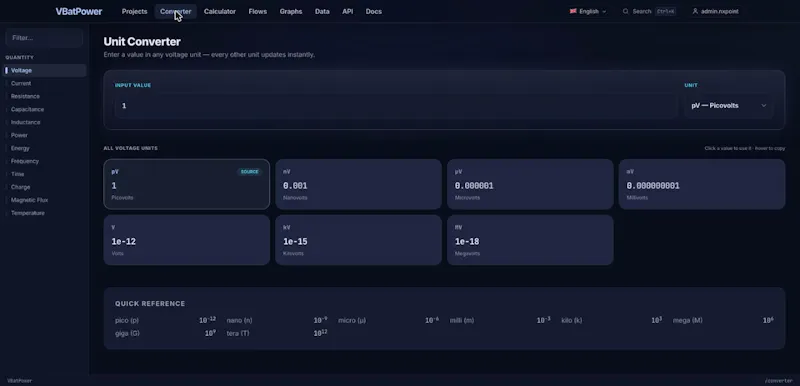Click the UK flag language icon

coord(573,11)
